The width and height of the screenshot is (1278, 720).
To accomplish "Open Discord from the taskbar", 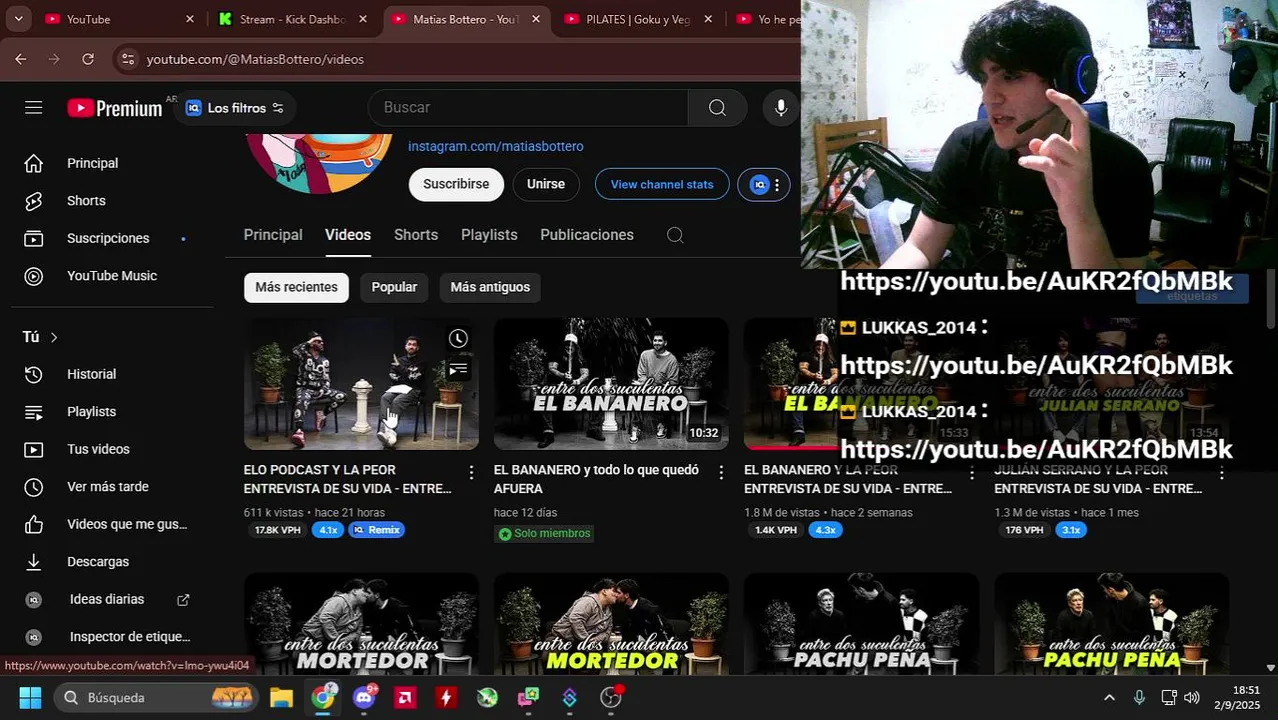I will [x=364, y=697].
